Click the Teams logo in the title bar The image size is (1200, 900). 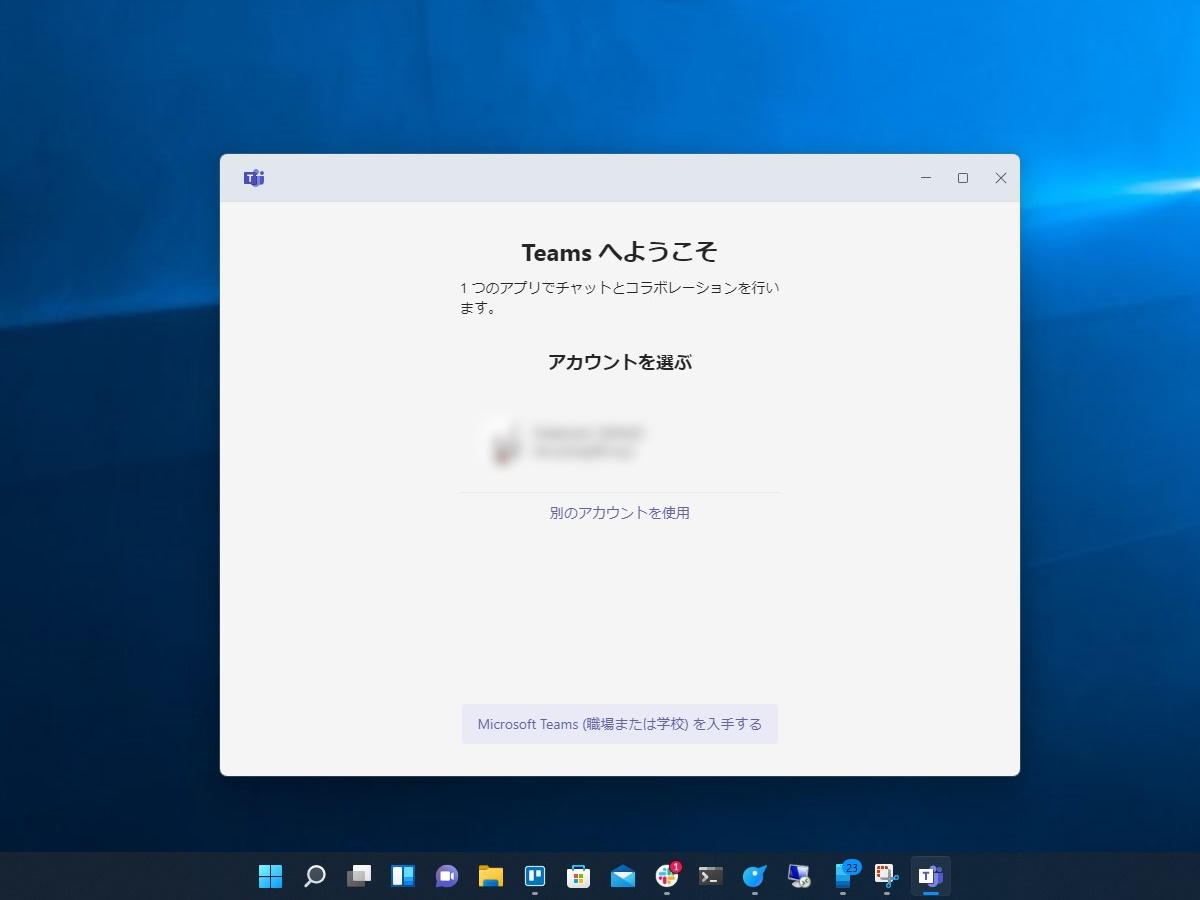tap(255, 177)
